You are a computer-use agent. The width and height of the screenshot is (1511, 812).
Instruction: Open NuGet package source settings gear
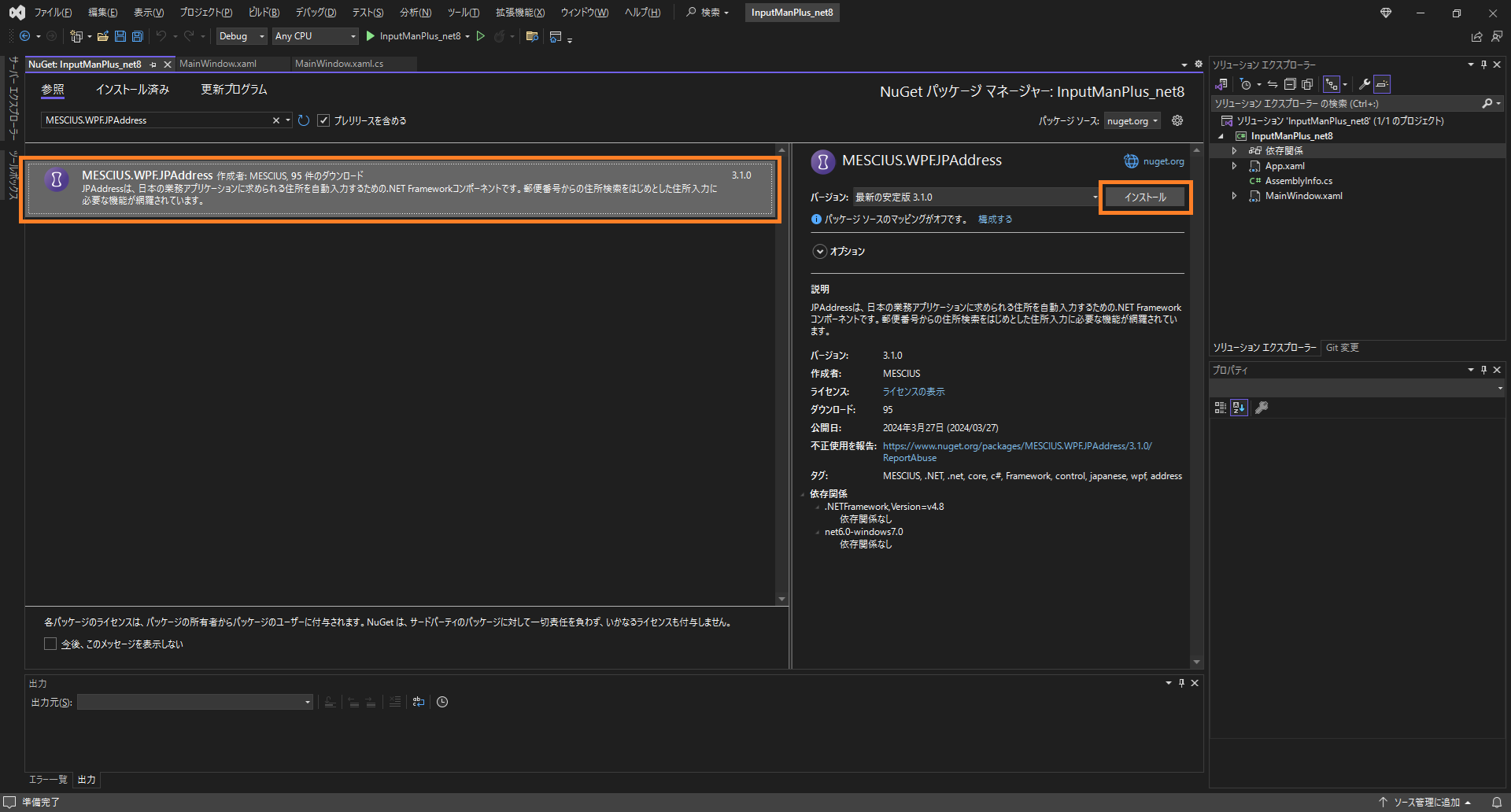point(1177,120)
